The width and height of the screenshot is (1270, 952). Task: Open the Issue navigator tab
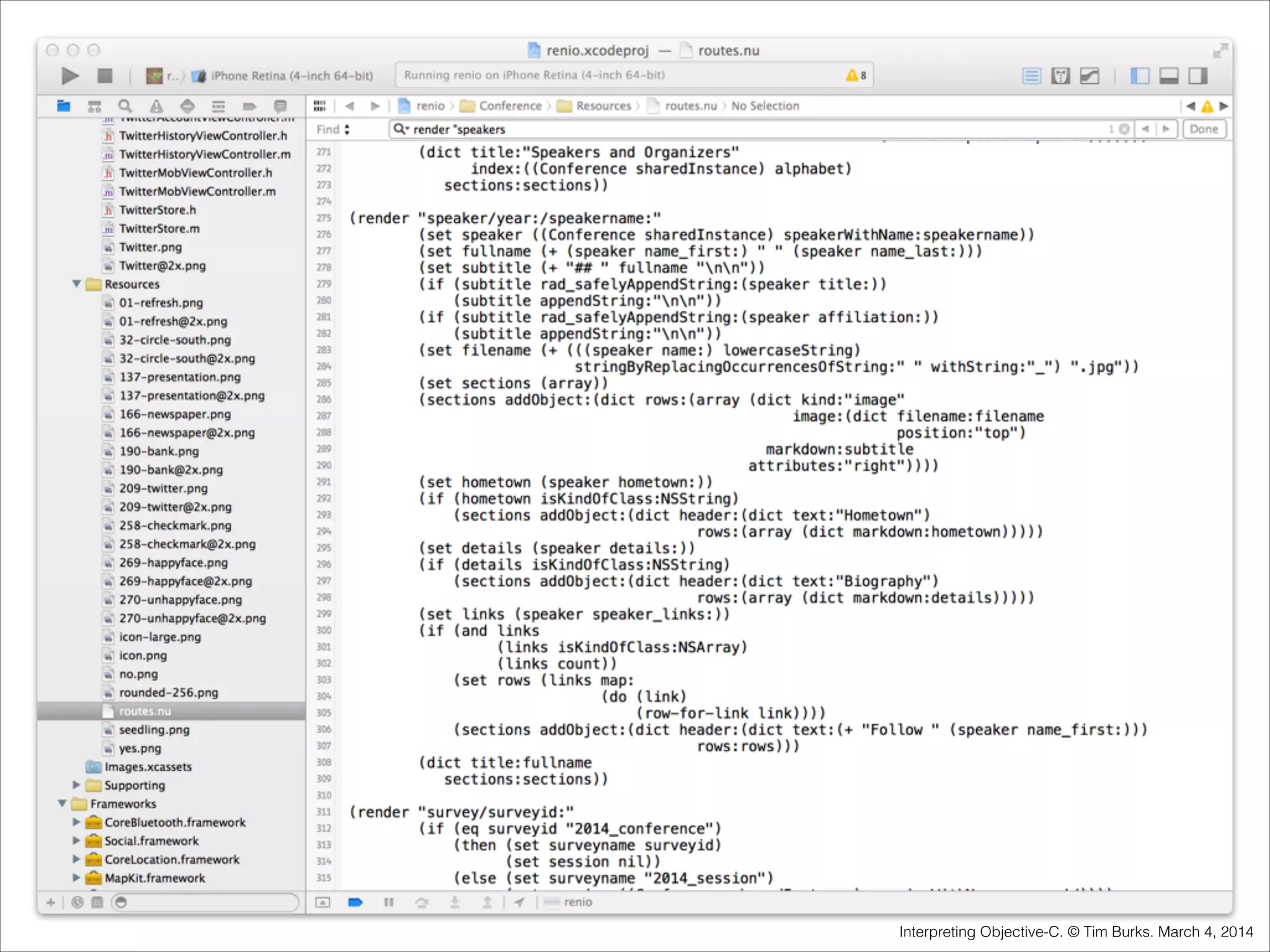coord(156,106)
